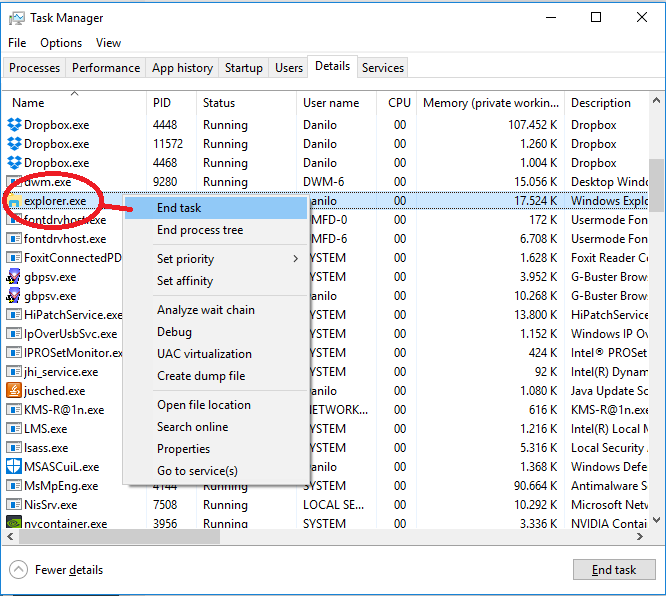Click the IPROSetMonitor.exe process icon

pos(14,353)
